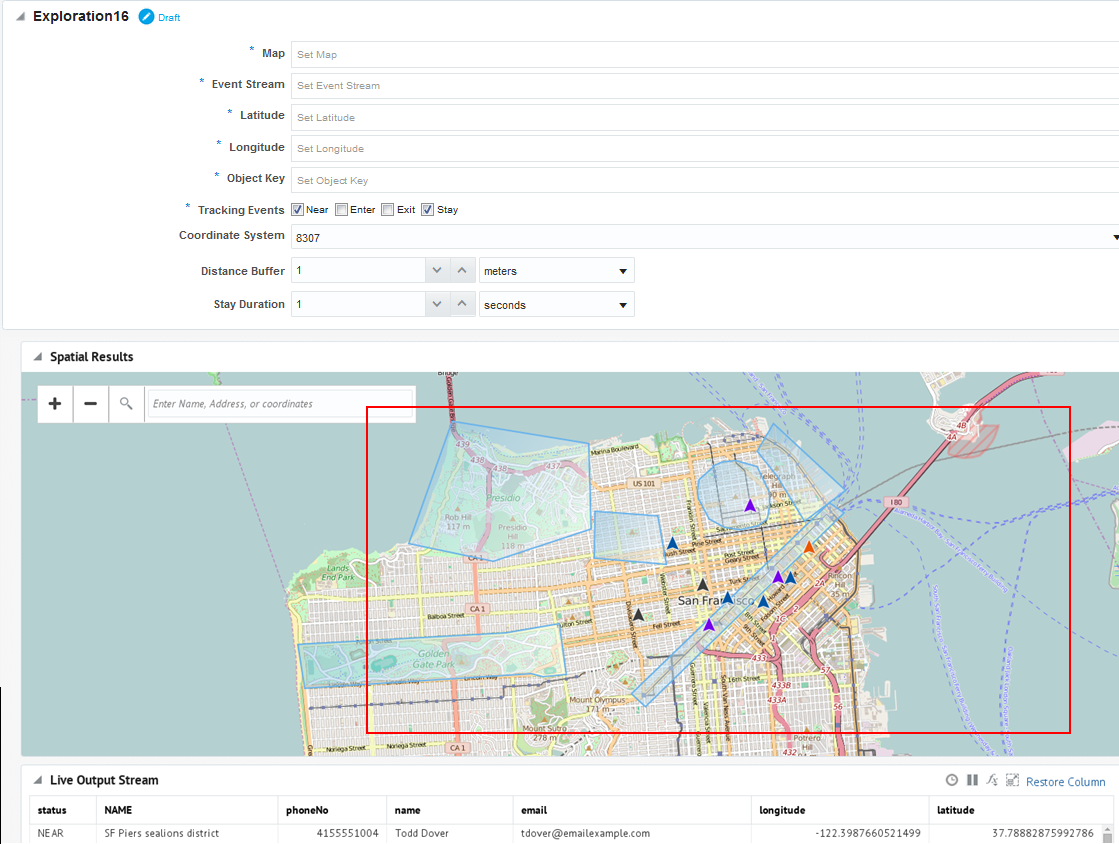Select the orange triangle marker on the map
Viewport: 1119px width, 844px height.
(809, 547)
